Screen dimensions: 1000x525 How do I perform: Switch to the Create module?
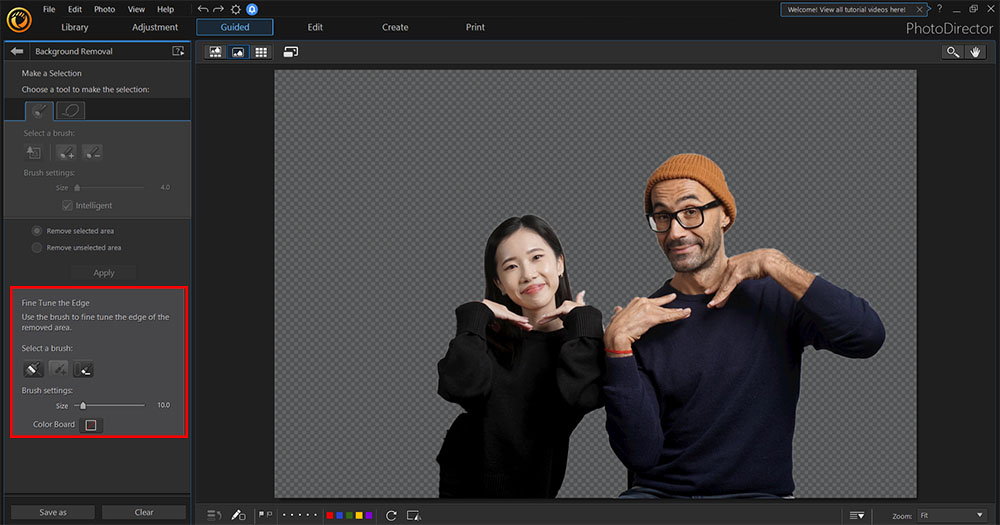(395, 27)
